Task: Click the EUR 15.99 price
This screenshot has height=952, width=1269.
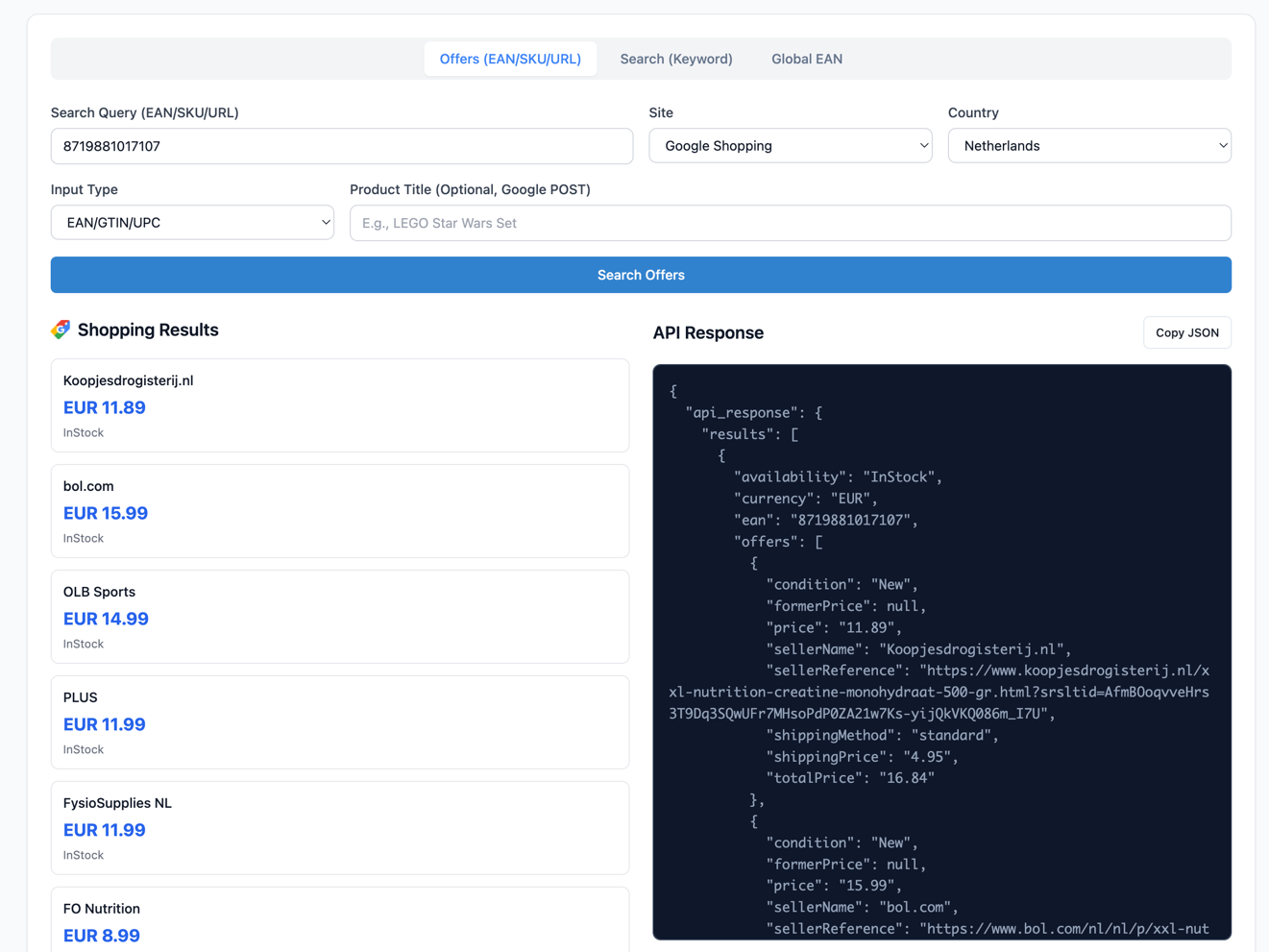Action: point(106,513)
